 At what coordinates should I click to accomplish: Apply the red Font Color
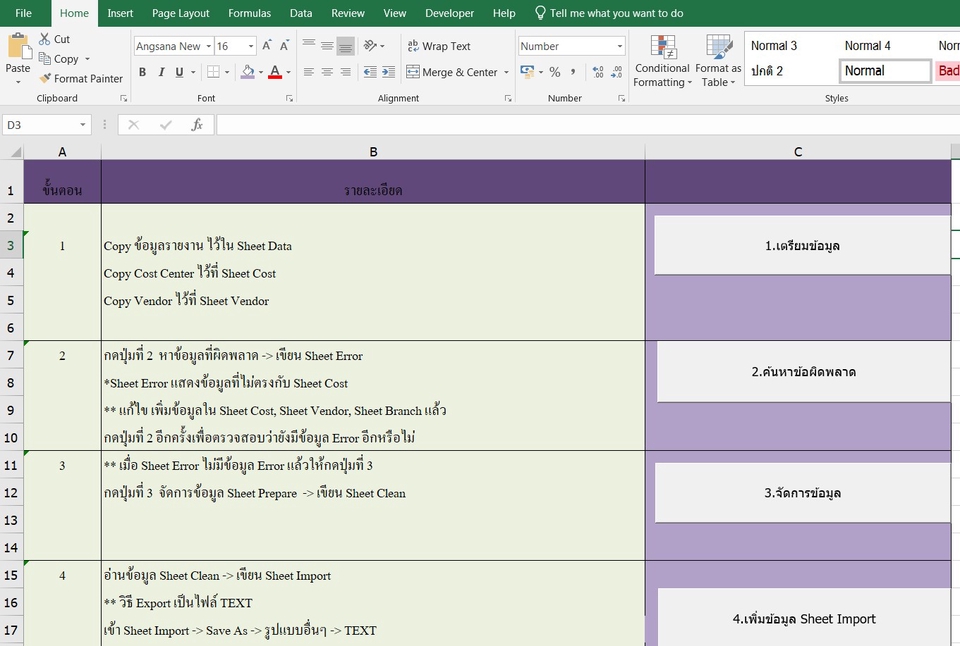(275, 72)
